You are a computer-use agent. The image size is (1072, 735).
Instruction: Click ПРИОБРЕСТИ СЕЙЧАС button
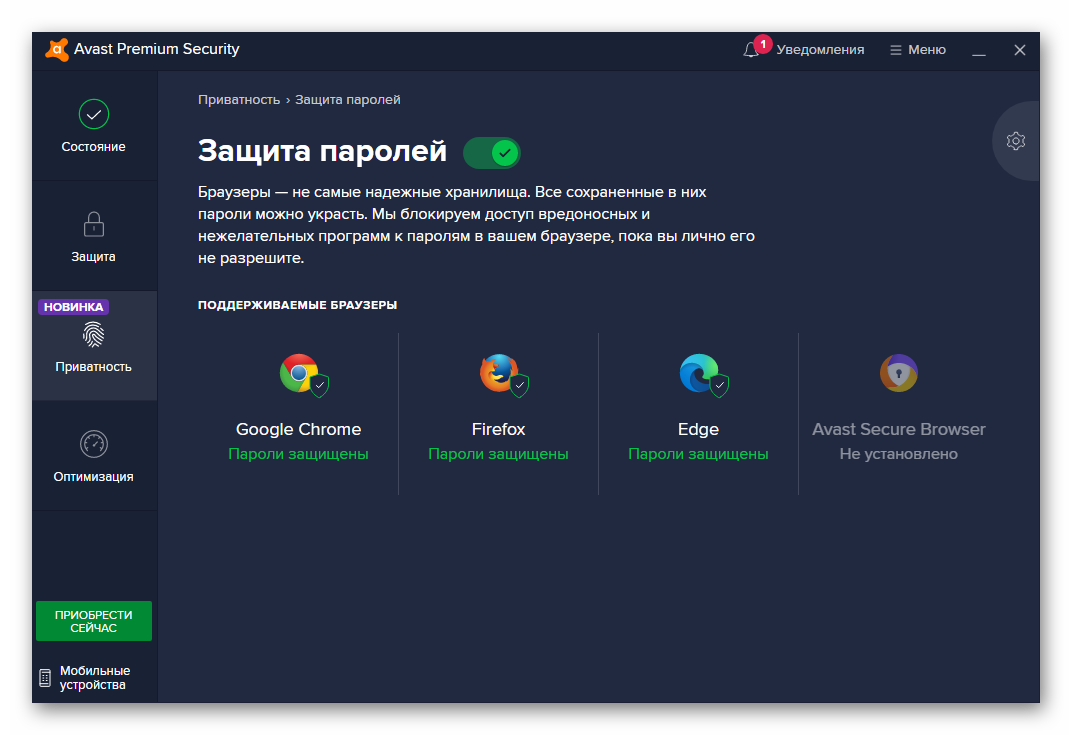click(x=94, y=621)
